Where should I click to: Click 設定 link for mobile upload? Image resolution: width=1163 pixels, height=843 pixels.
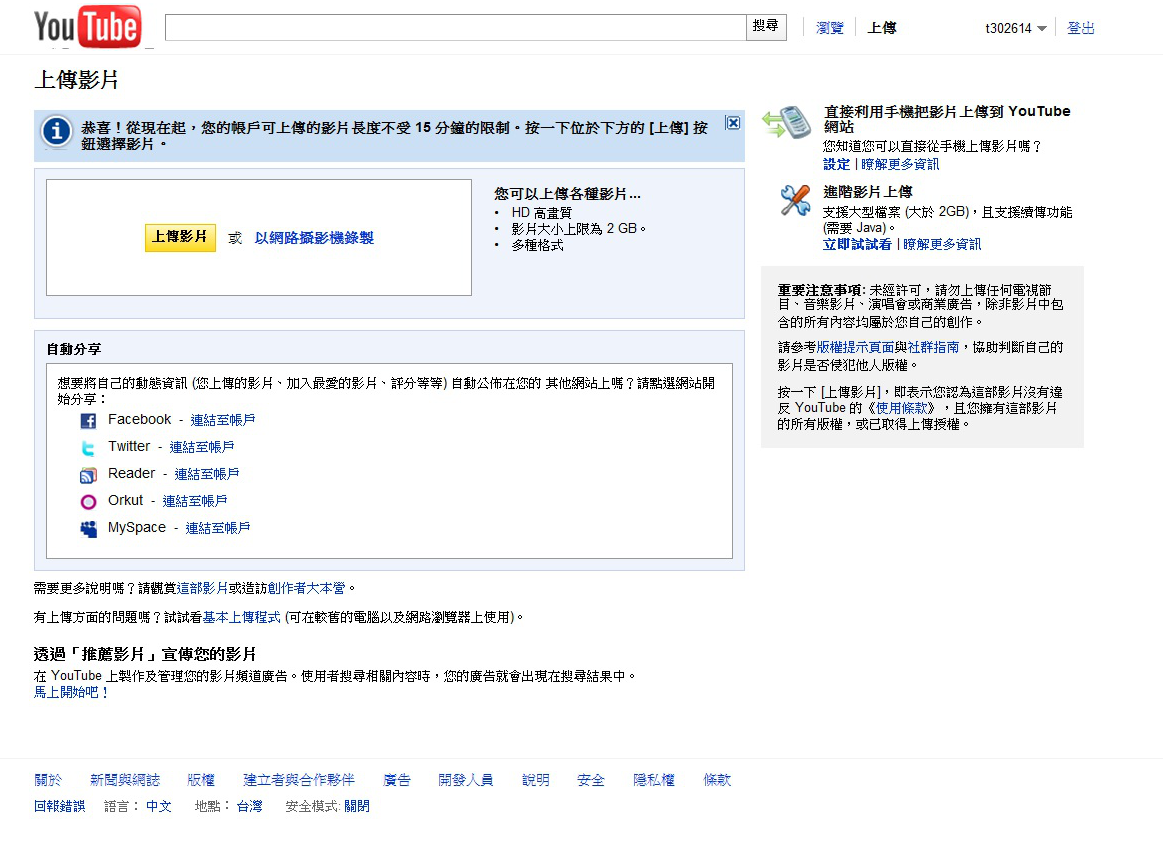click(x=837, y=165)
